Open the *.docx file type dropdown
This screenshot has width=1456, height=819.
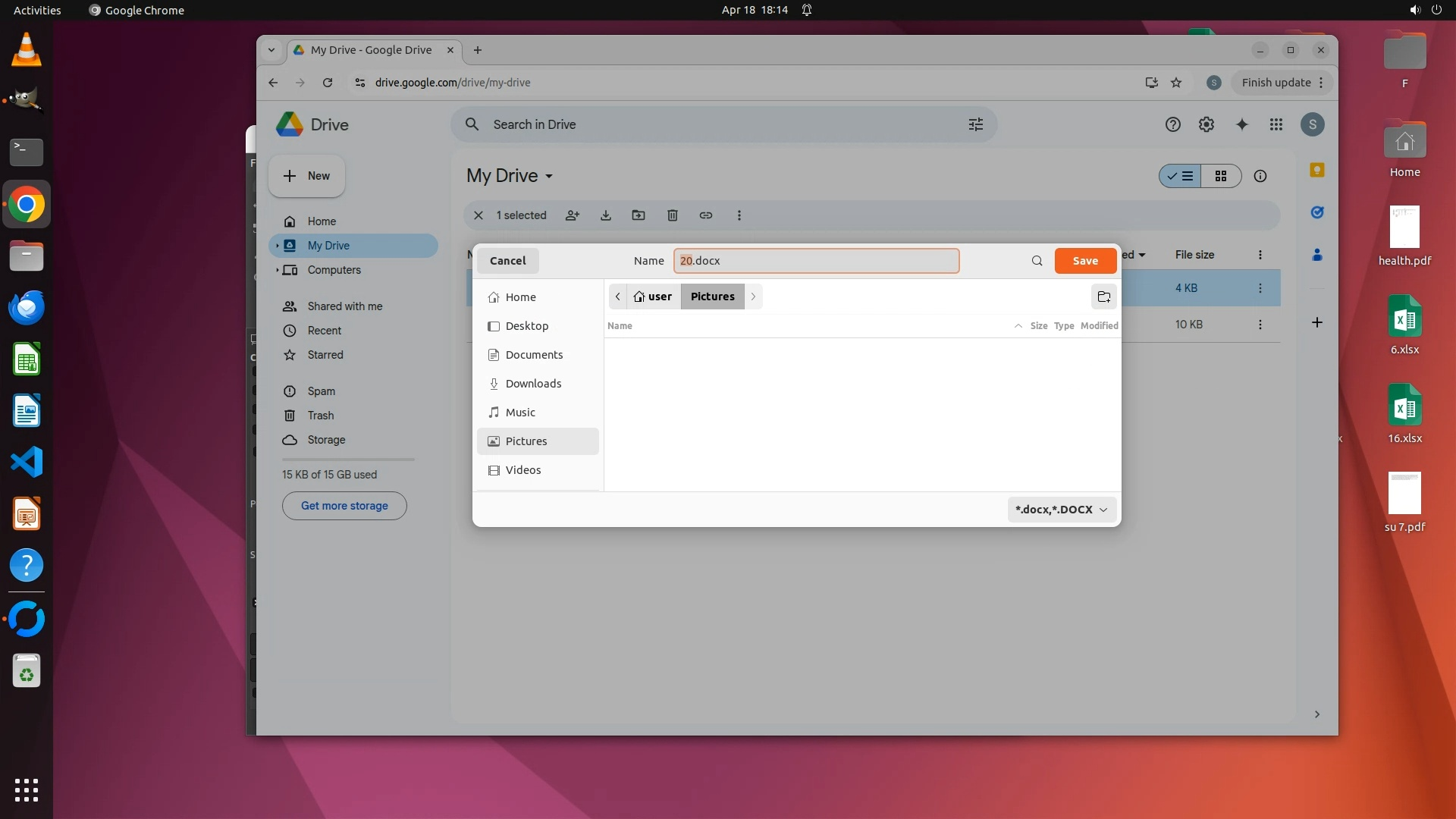coord(1062,510)
